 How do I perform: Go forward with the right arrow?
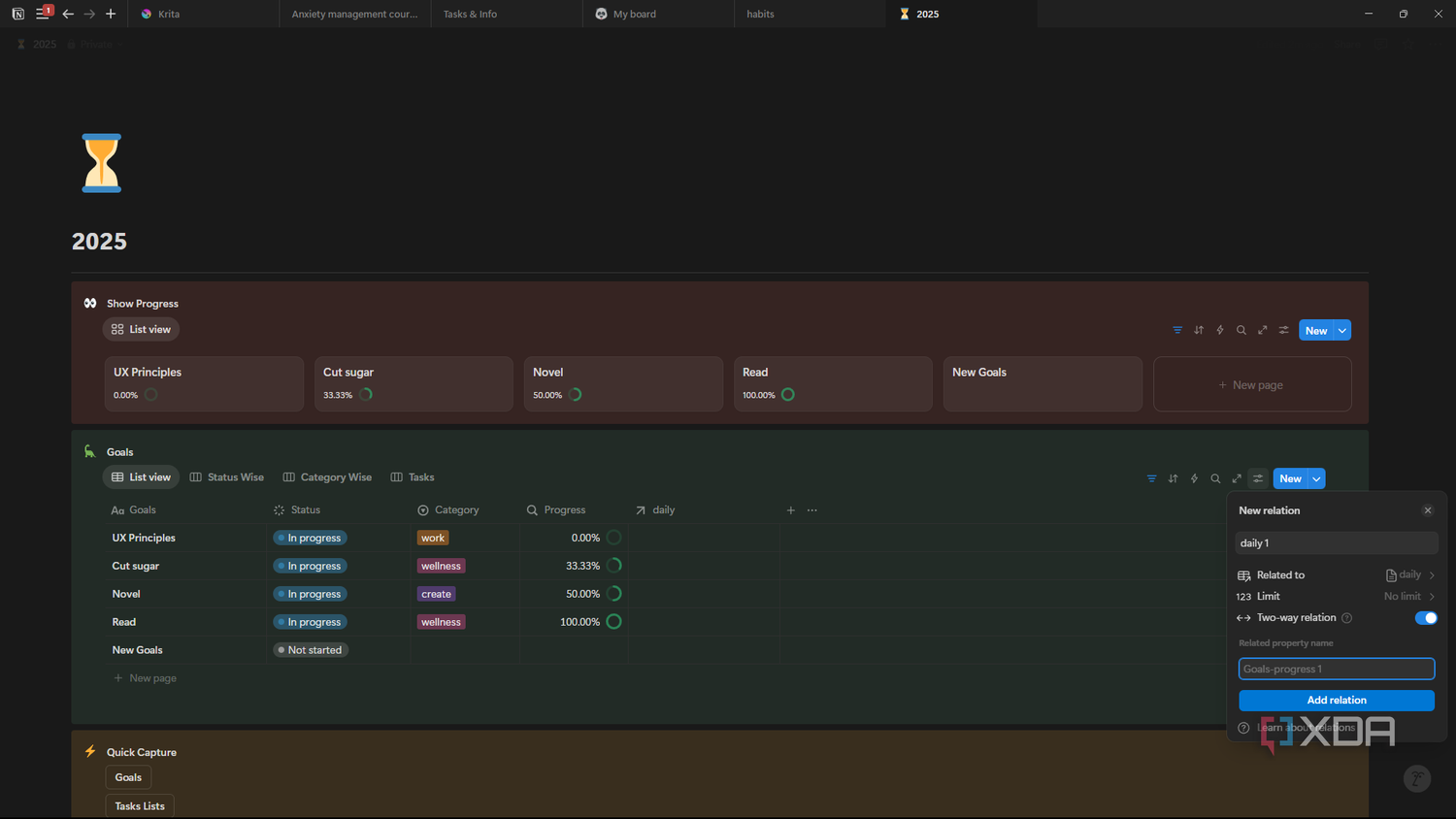coord(89,14)
